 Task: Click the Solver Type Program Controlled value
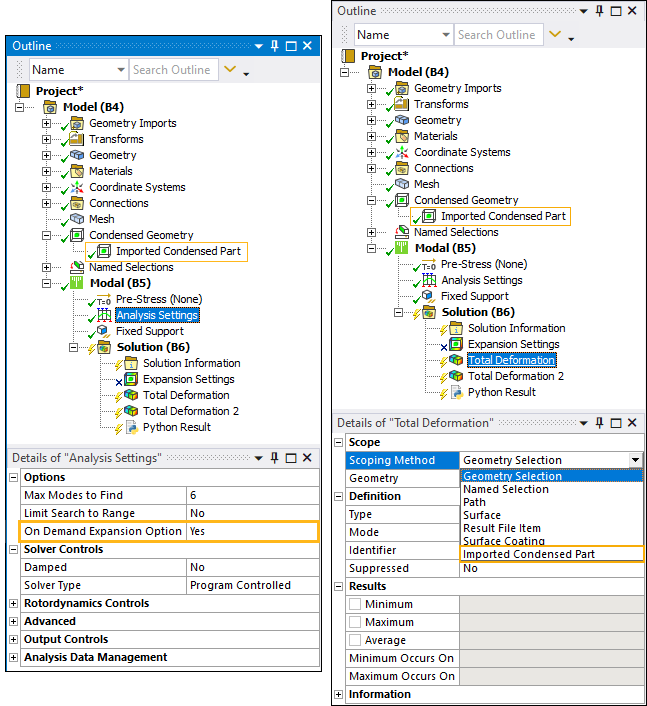point(252,585)
